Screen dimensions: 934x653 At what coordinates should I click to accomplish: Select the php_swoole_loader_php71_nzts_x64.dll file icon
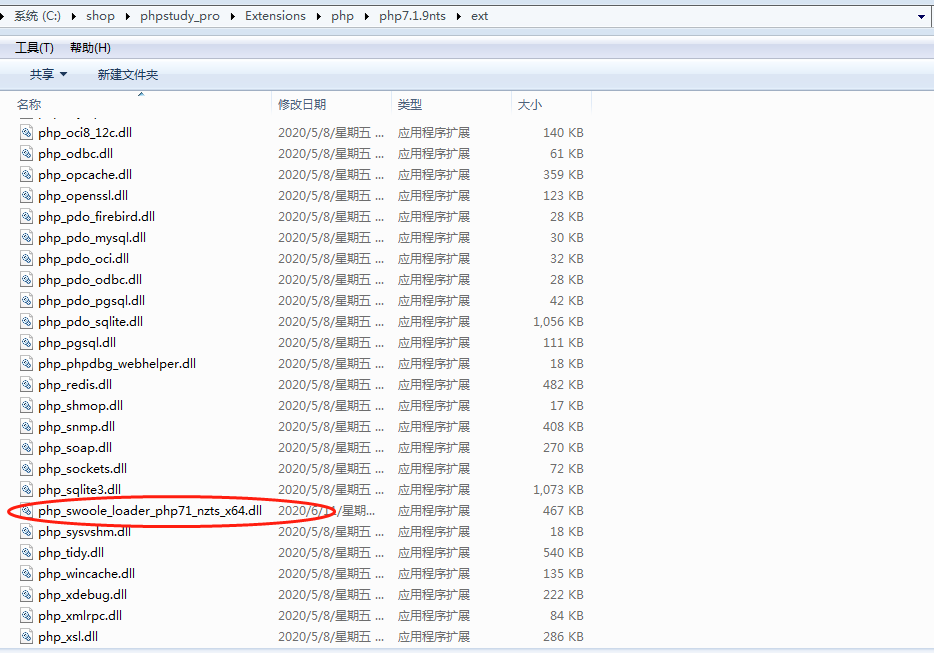point(28,511)
